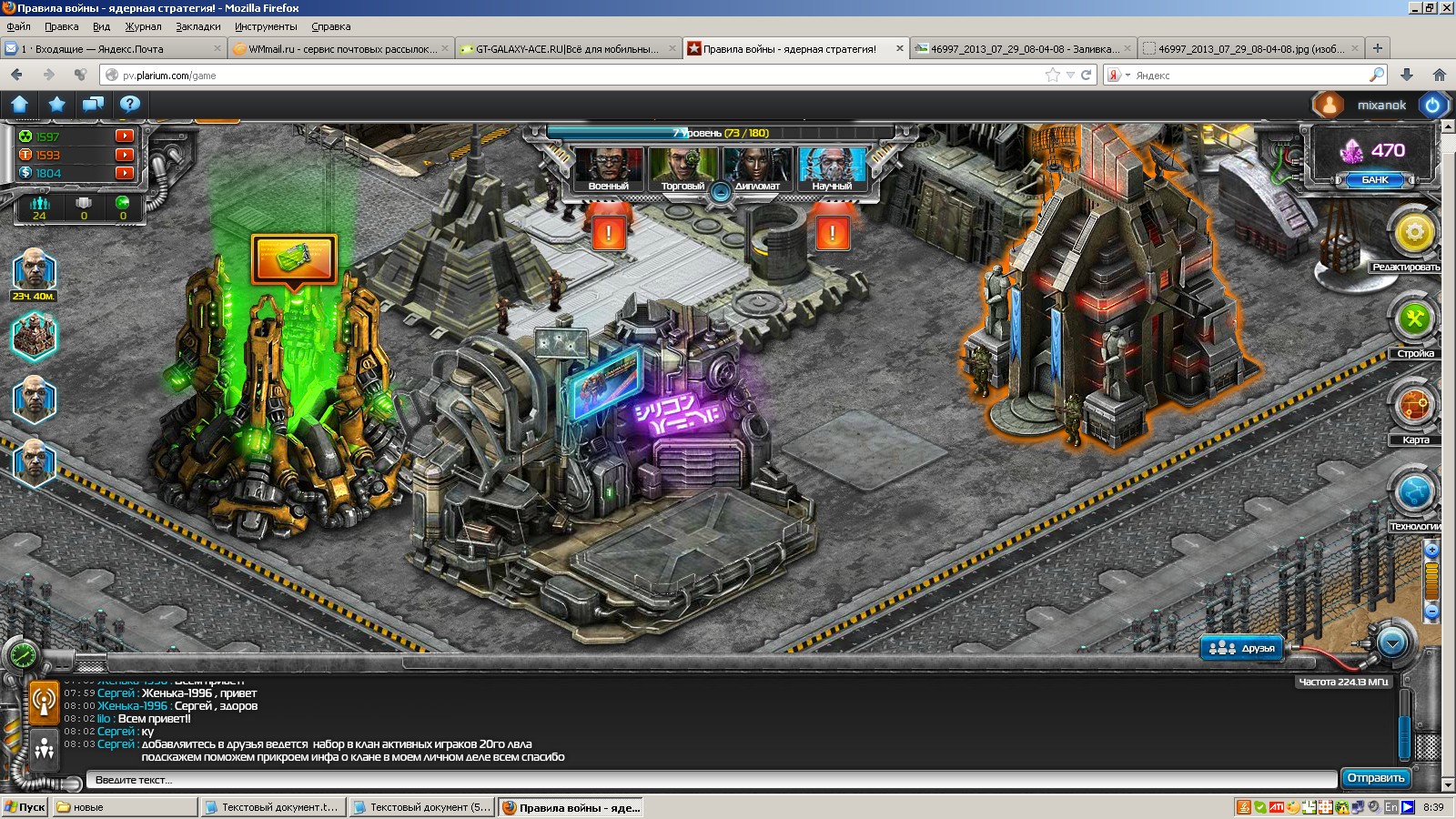
Task: Switch to the GT-GALAXY-ACE.RU tab
Action: [x=567, y=49]
